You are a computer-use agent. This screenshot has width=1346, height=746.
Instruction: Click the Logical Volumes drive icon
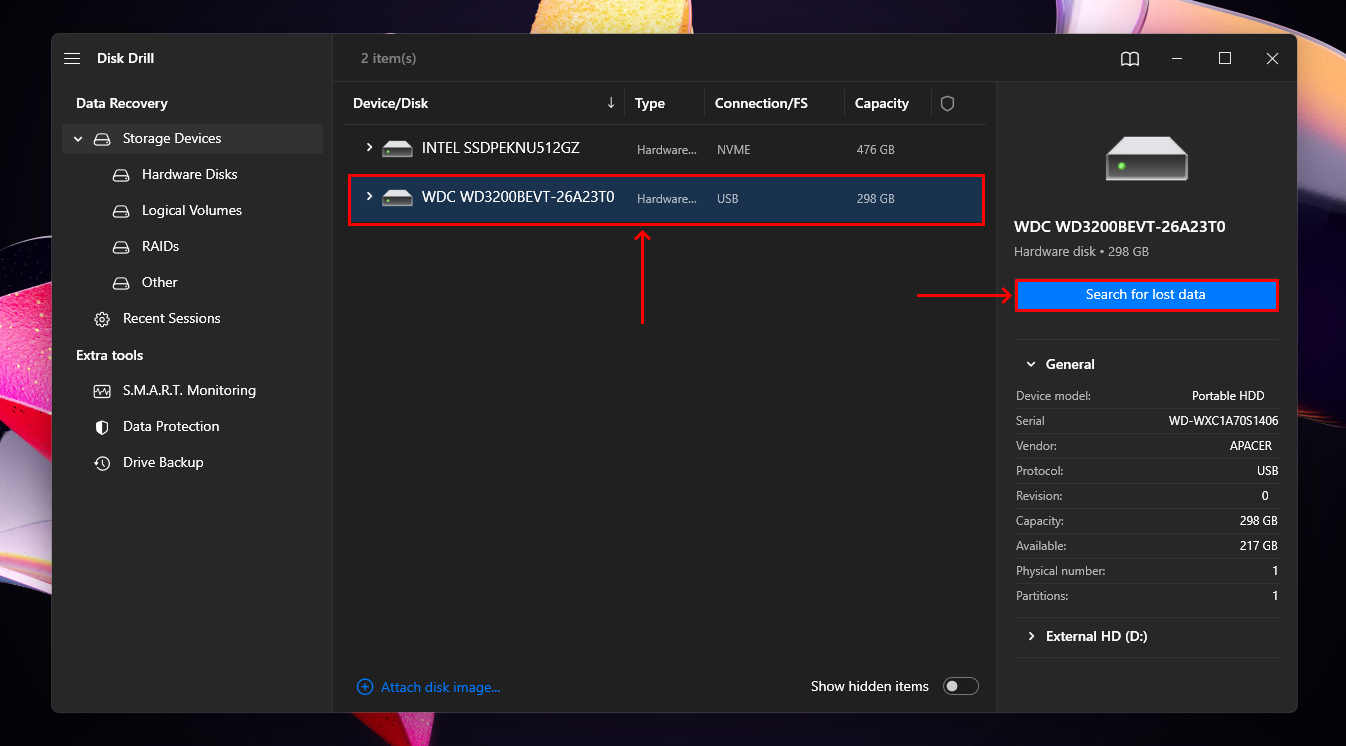click(121, 211)
